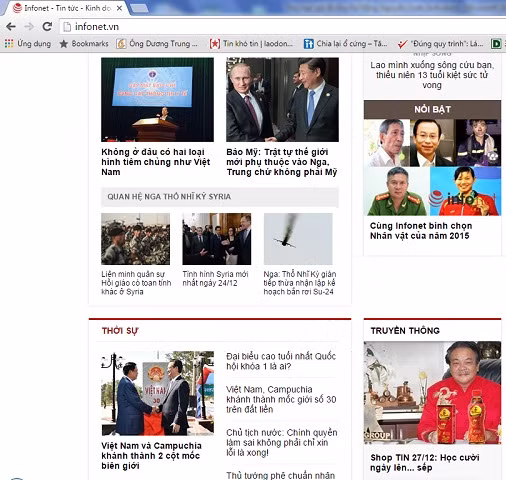Open Shop TIN 27/12: Học cười ngày lên sếp
Screen dimensions: 506x480
425,463
